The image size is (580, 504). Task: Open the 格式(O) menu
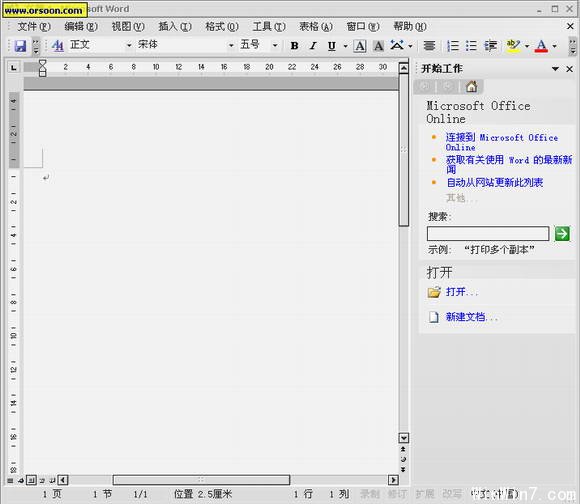pyautogui.click(x=222, y=27)
